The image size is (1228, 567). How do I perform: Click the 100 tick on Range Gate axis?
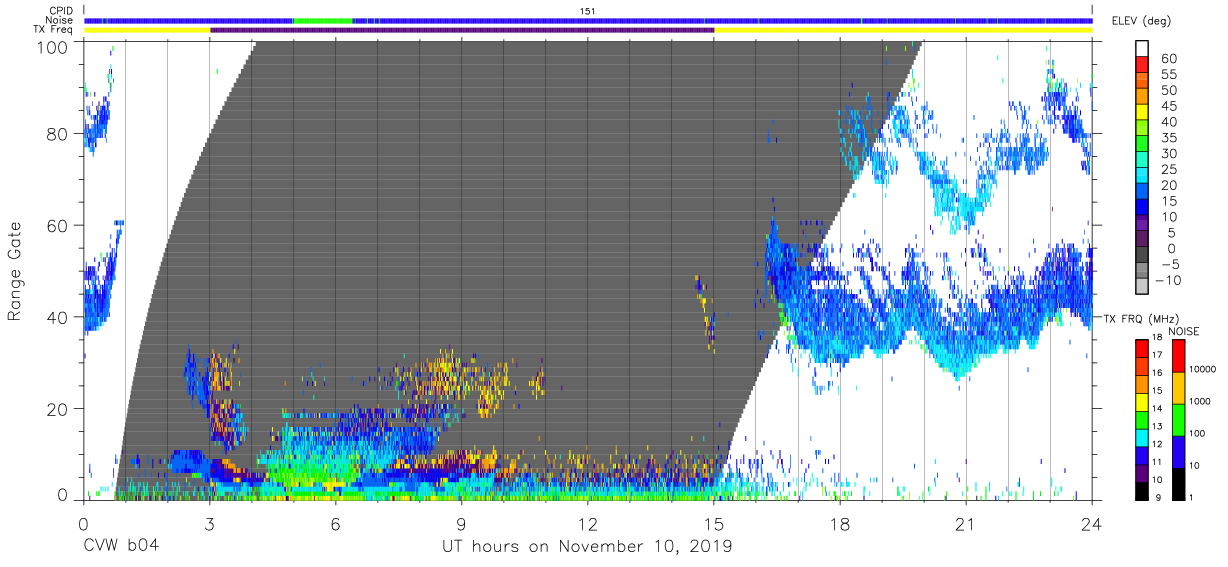pos(52,48)
